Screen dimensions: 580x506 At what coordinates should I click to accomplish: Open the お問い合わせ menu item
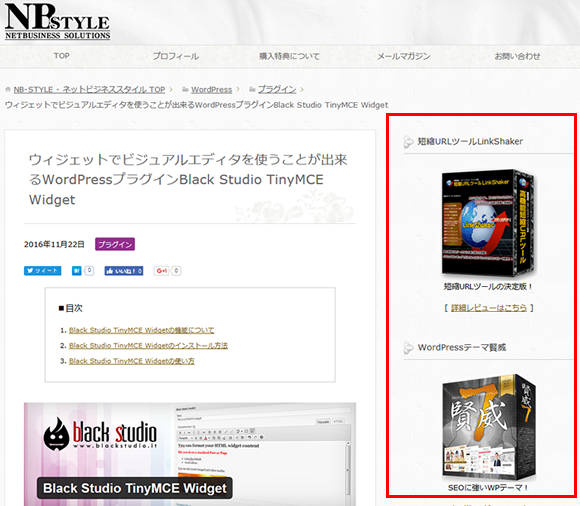[517, 56]
